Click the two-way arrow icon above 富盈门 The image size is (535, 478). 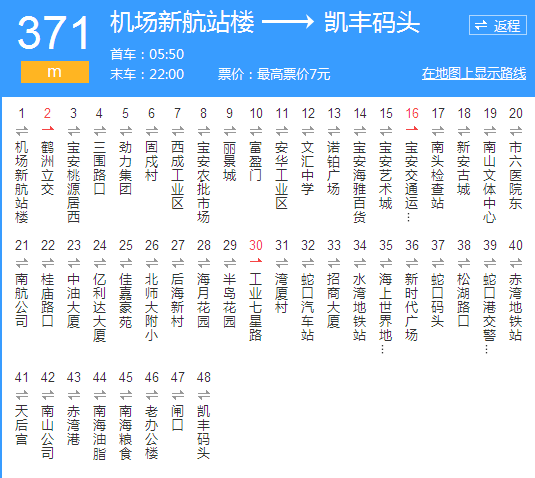(x=256, y=131)
